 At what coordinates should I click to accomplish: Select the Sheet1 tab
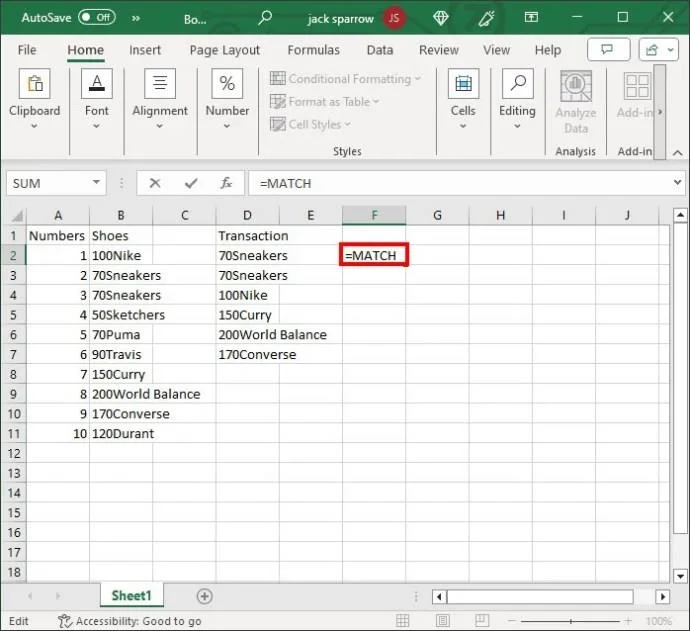[x=132, y=596]
